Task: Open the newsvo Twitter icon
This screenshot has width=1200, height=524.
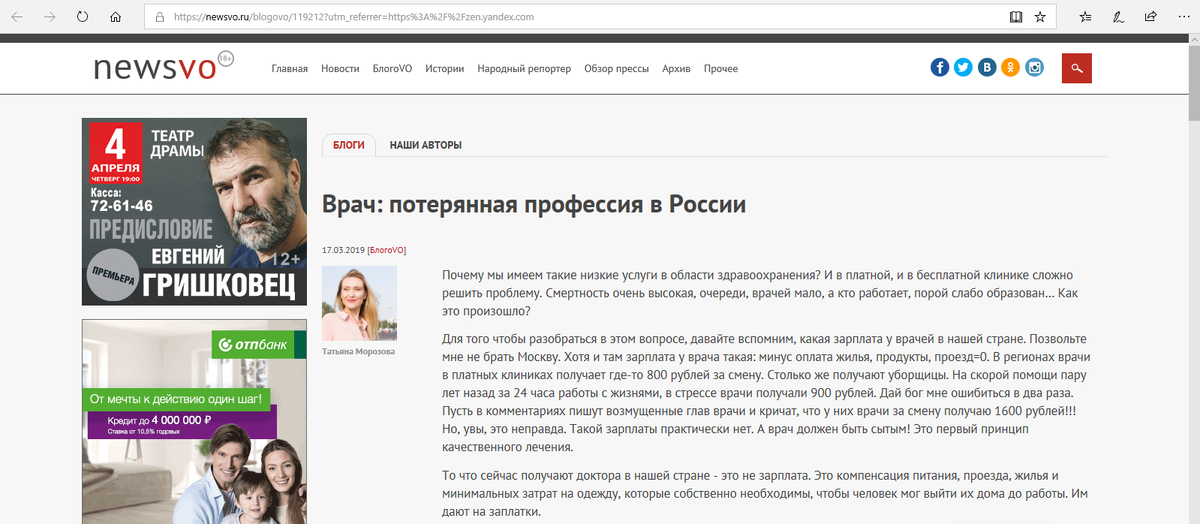Action: click(x=963, y=68)
